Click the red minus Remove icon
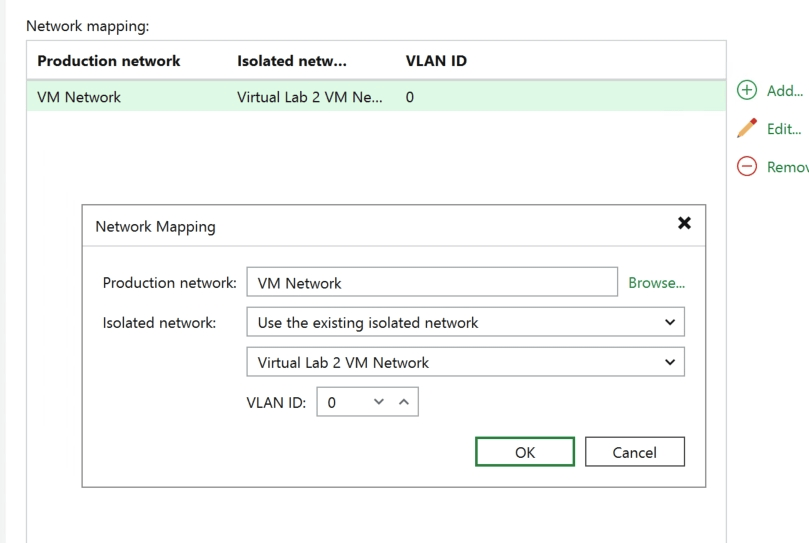The height and width of the screenshot is (543, 809). click(747, 166)
